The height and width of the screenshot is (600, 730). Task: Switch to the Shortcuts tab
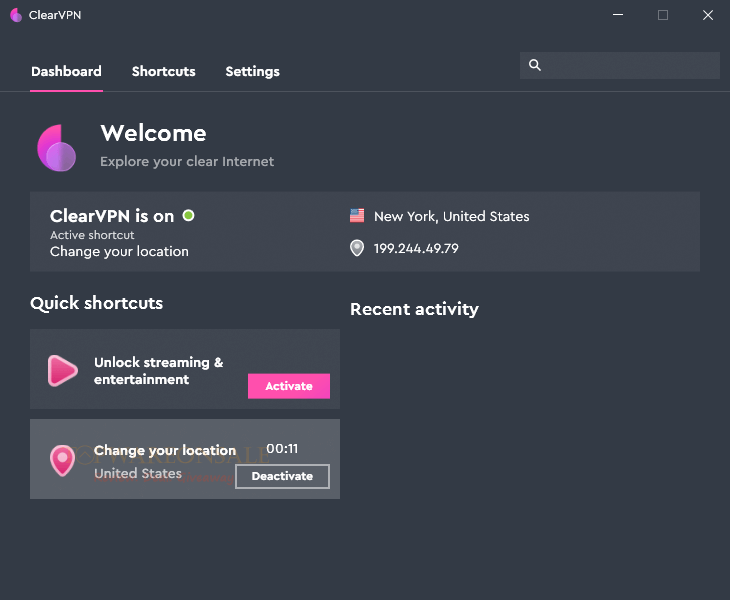pyautogui.click(x=163, y=71)
